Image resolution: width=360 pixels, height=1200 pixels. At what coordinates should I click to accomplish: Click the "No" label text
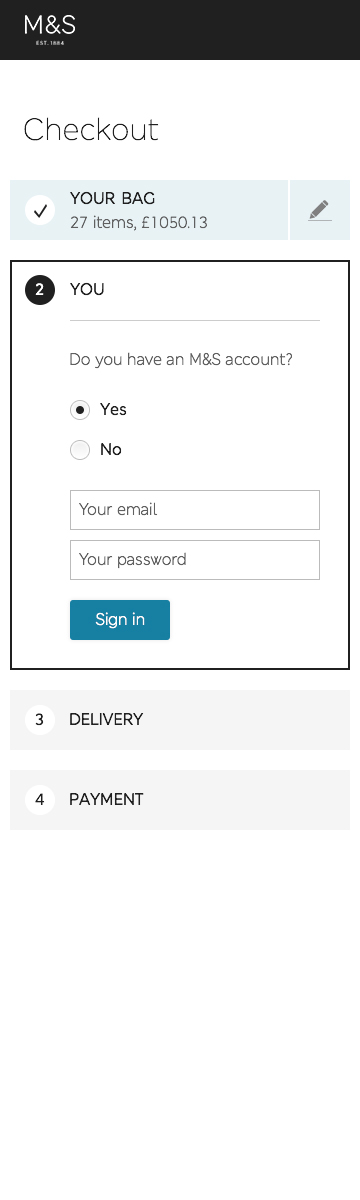click(111, 450)
